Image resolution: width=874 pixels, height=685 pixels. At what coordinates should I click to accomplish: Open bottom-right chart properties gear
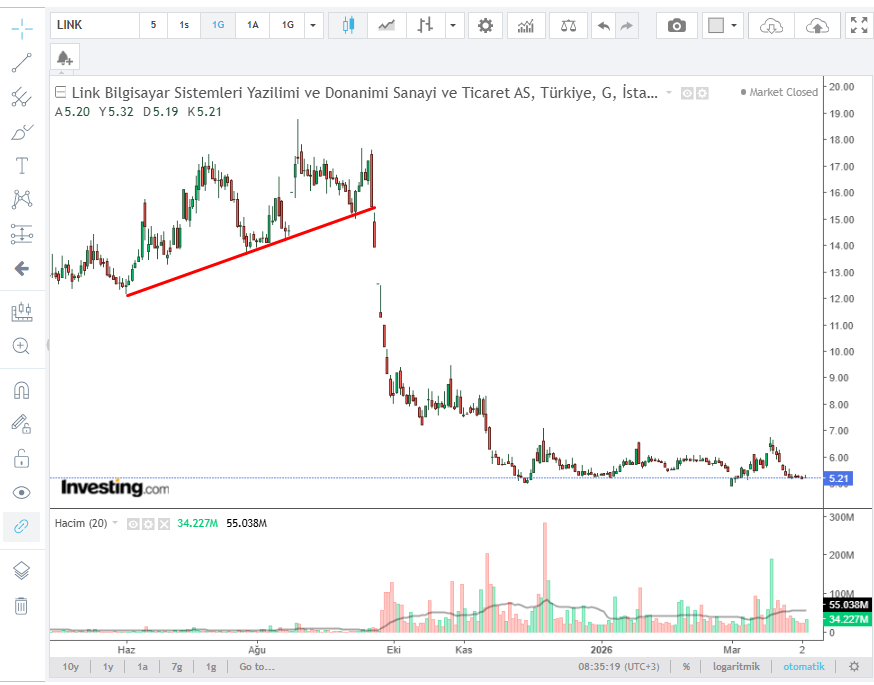(854, 667)
